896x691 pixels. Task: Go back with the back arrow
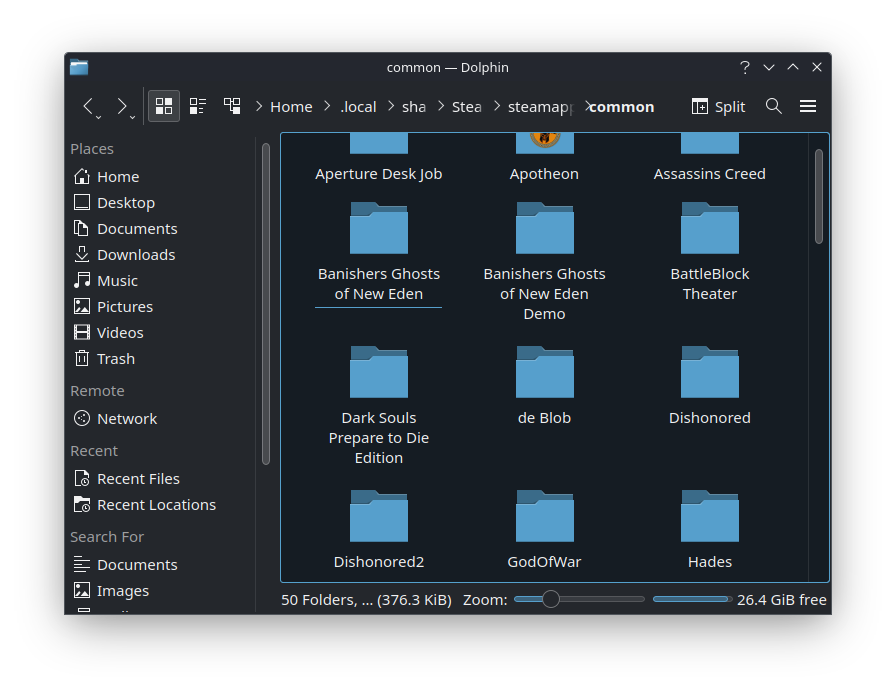87,106
